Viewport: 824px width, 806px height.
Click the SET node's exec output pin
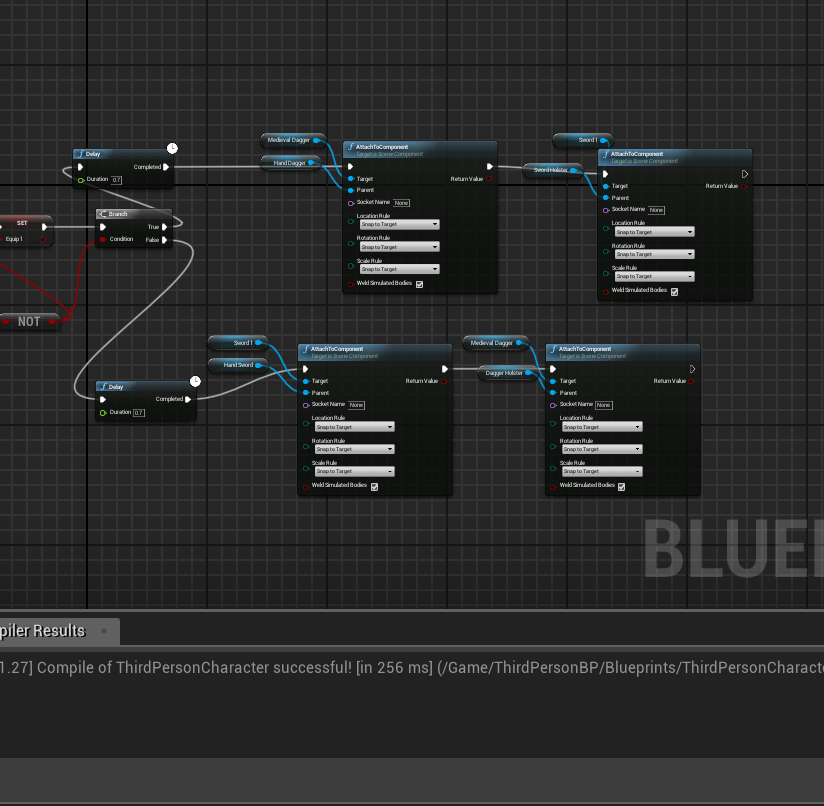45,227
